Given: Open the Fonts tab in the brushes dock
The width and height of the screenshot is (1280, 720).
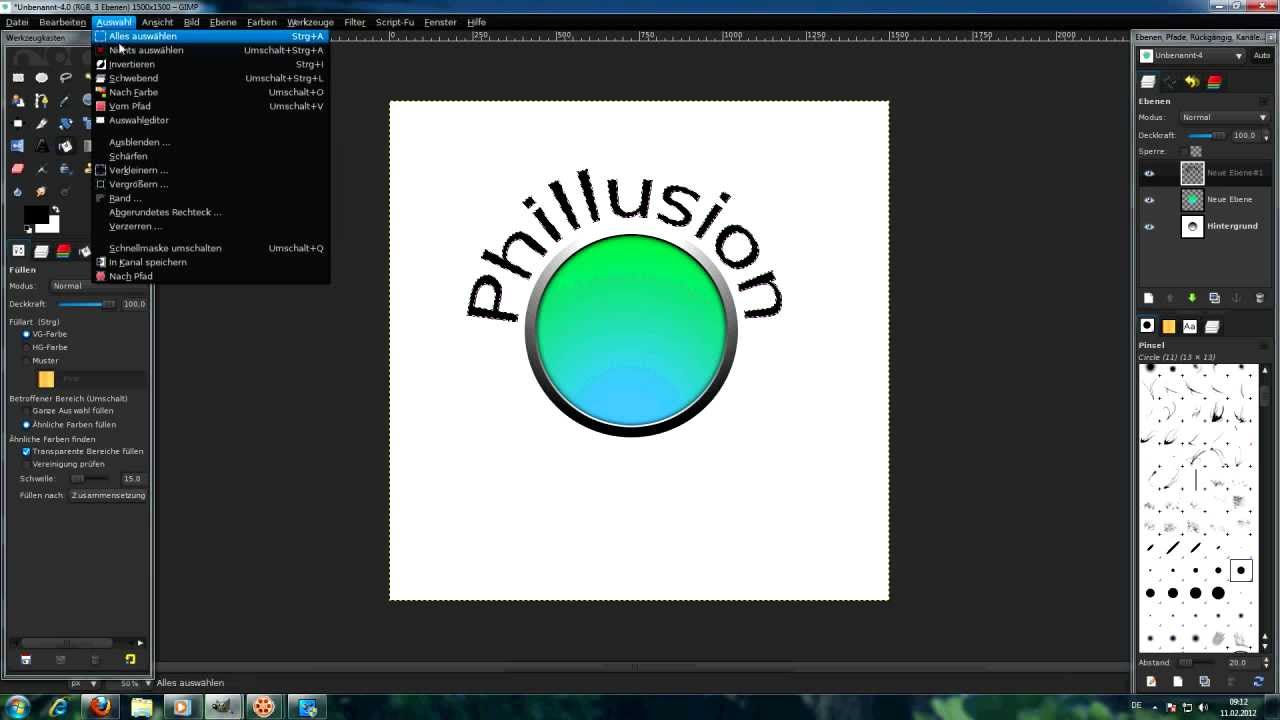Looking at the screenshot, I should click(1190, 326).
